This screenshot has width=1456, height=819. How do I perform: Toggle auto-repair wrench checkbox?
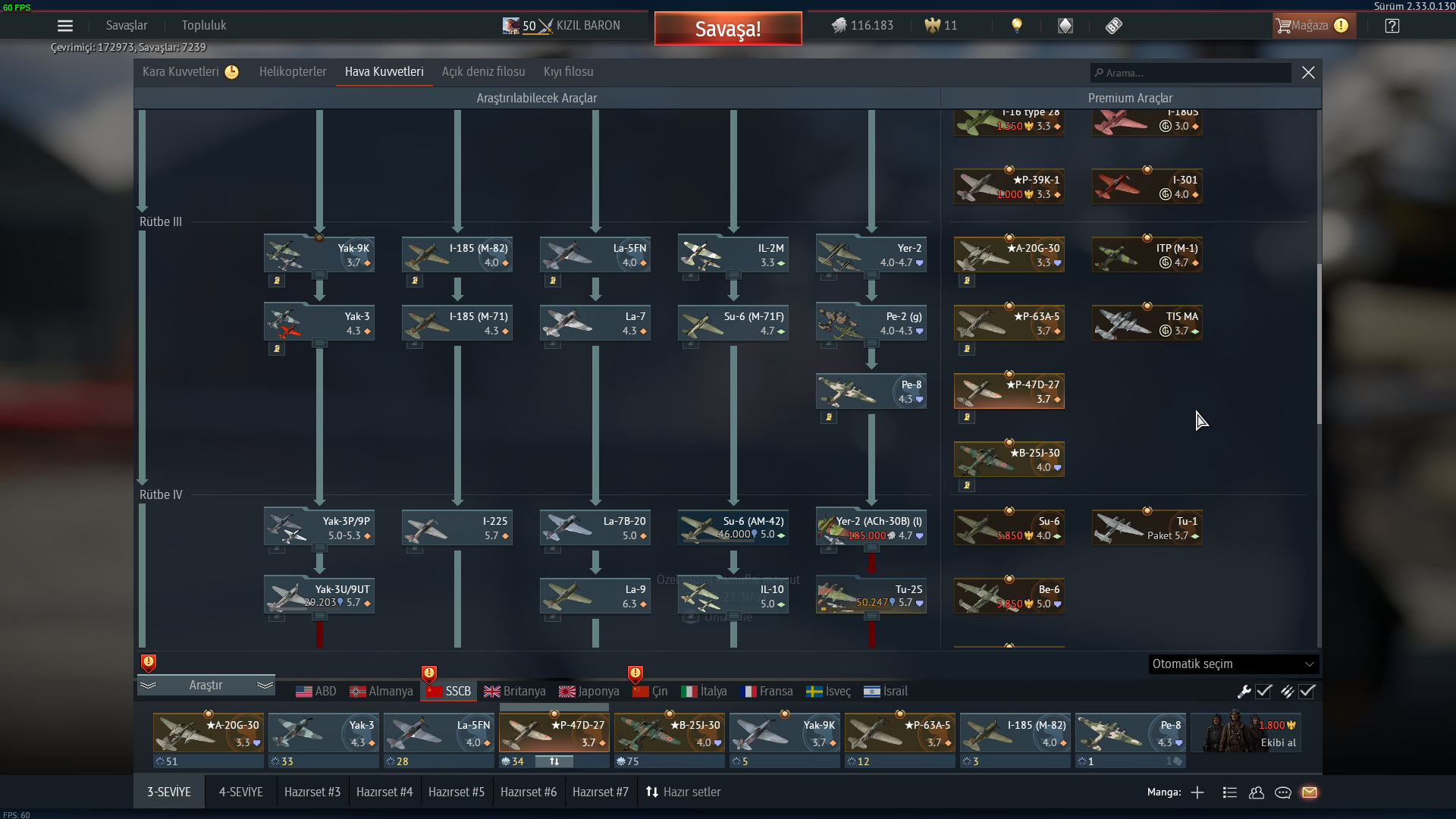coord(1263,691)
